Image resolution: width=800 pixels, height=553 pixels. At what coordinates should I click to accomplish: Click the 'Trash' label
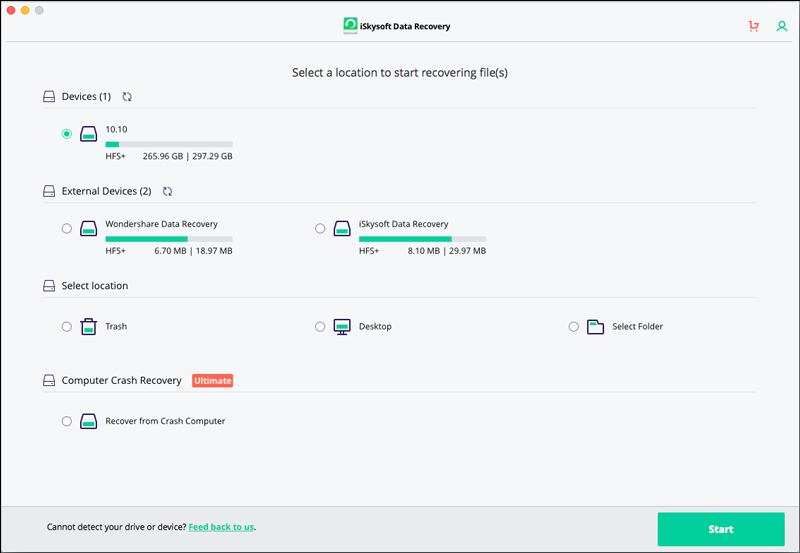pyautogui.click(x=116, y=326)
